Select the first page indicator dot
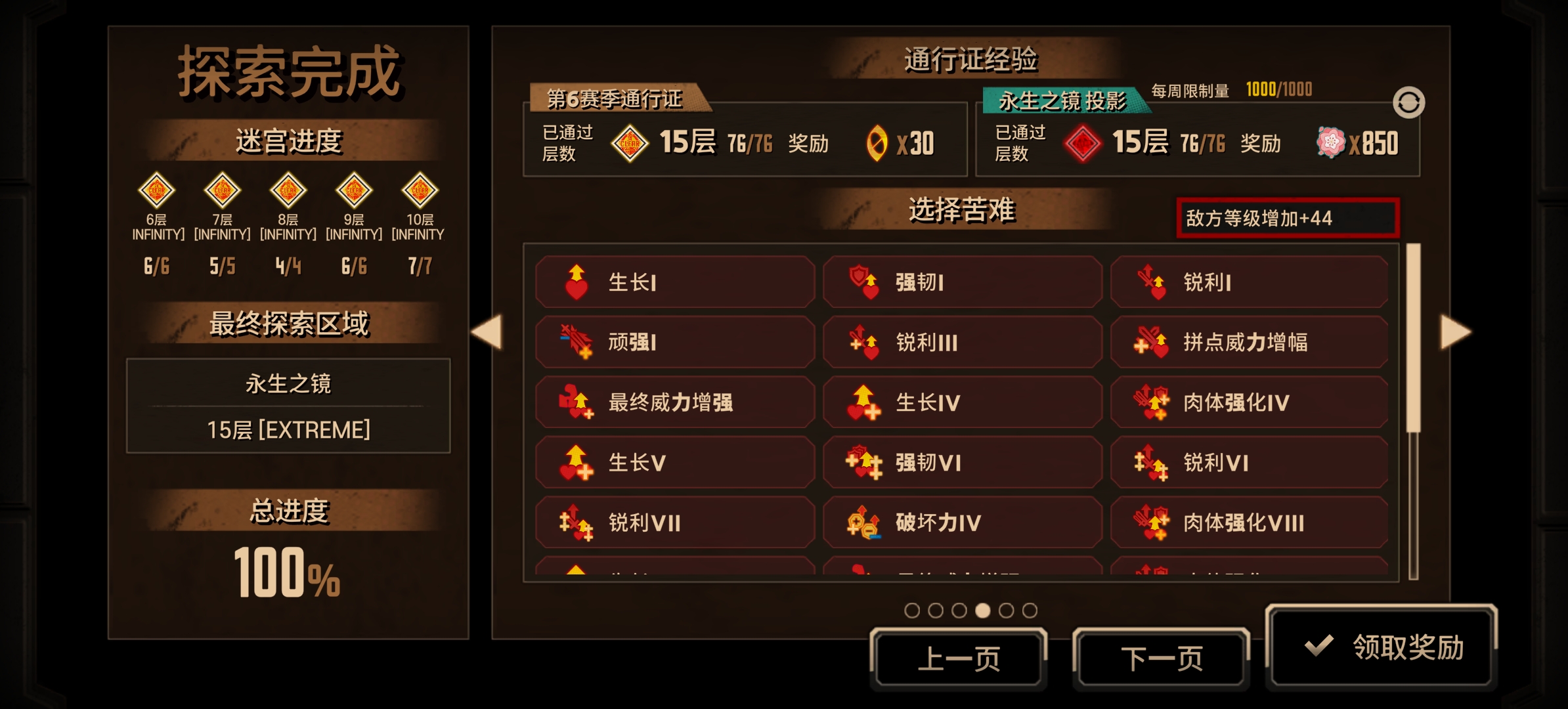The image size is (1568, 709). tap(911, 611)
